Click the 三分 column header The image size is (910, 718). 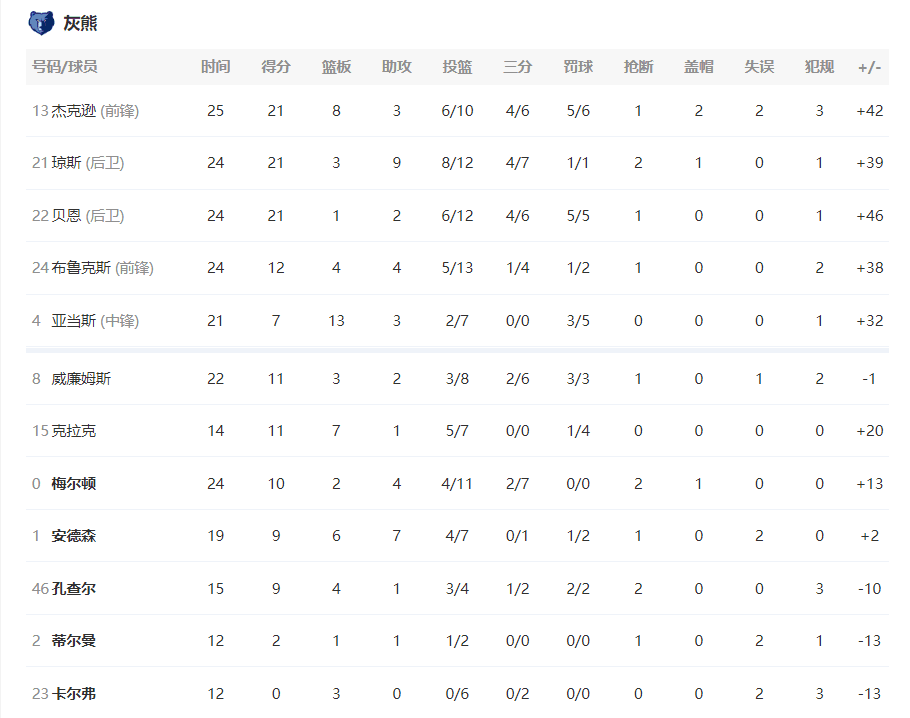click(x=517, y=67)
